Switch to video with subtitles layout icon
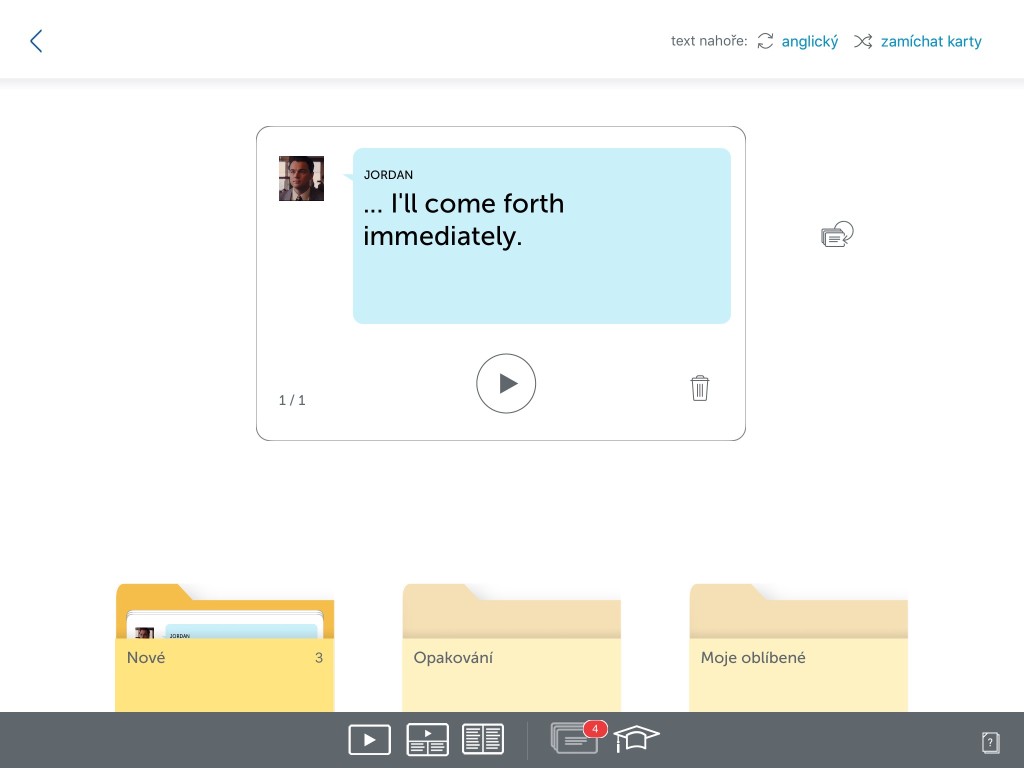 point(427,740)
